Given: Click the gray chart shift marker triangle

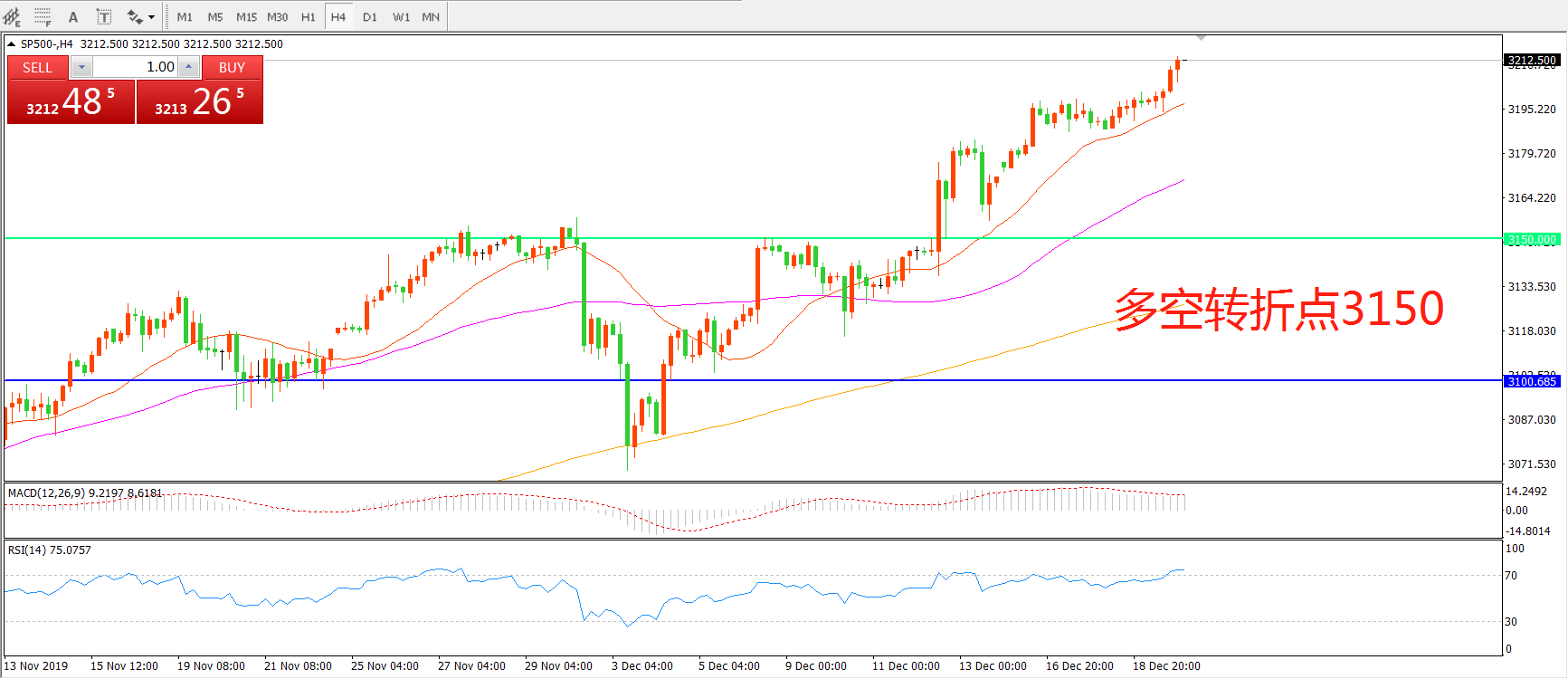Looking at the screenshot, I should click(1201, 38).
